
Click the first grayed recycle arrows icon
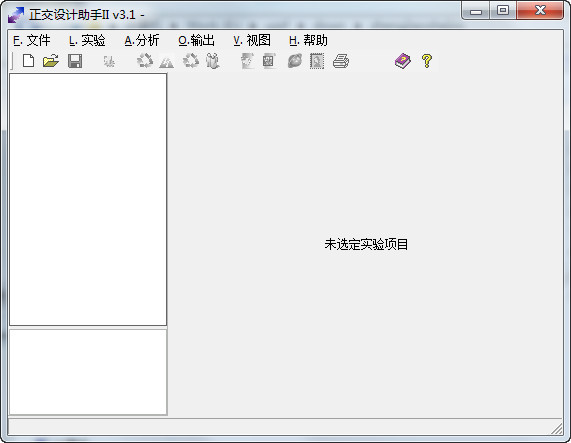pos(145,61)
